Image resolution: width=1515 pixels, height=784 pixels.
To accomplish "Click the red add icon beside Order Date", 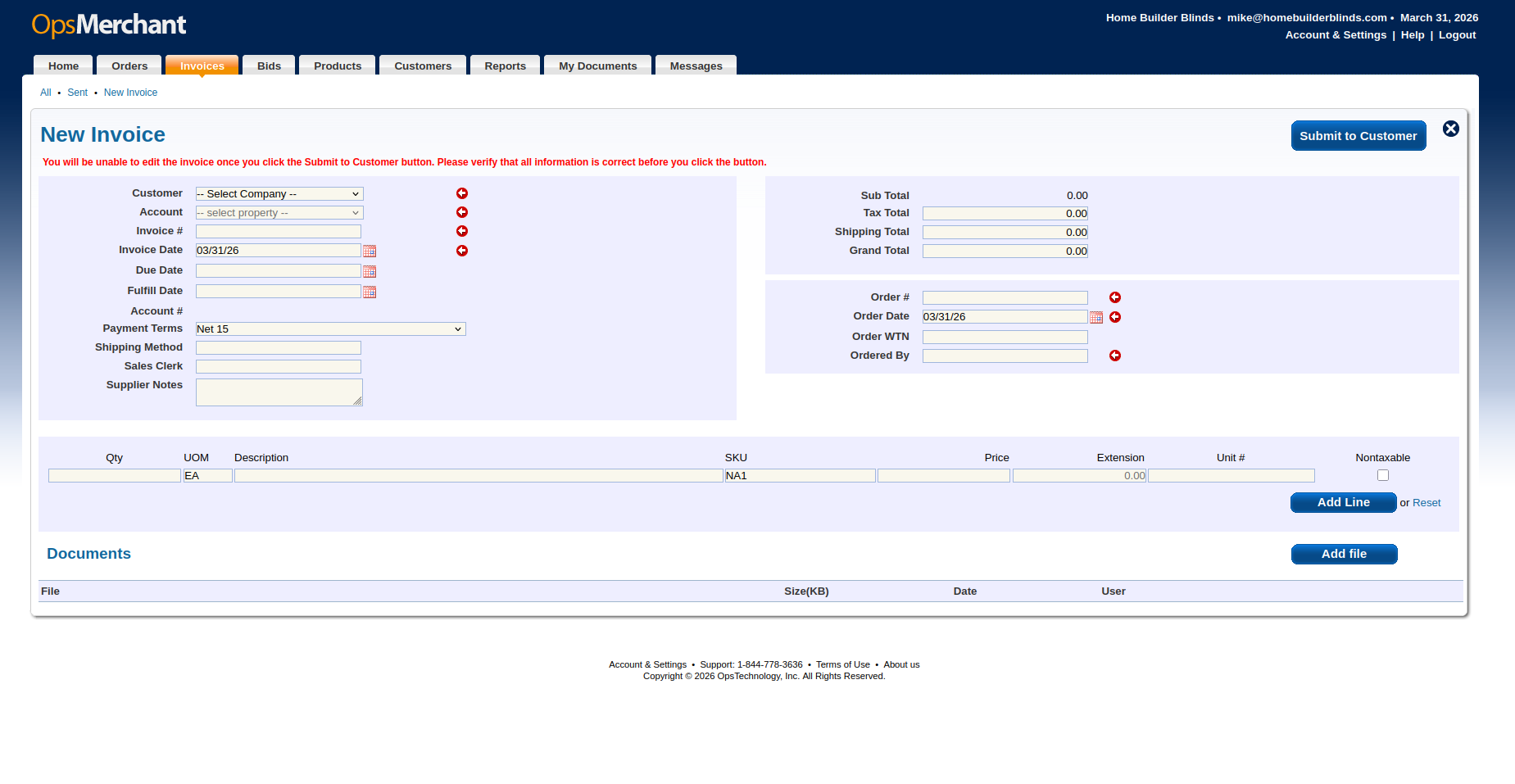I will coord(1115,317).
